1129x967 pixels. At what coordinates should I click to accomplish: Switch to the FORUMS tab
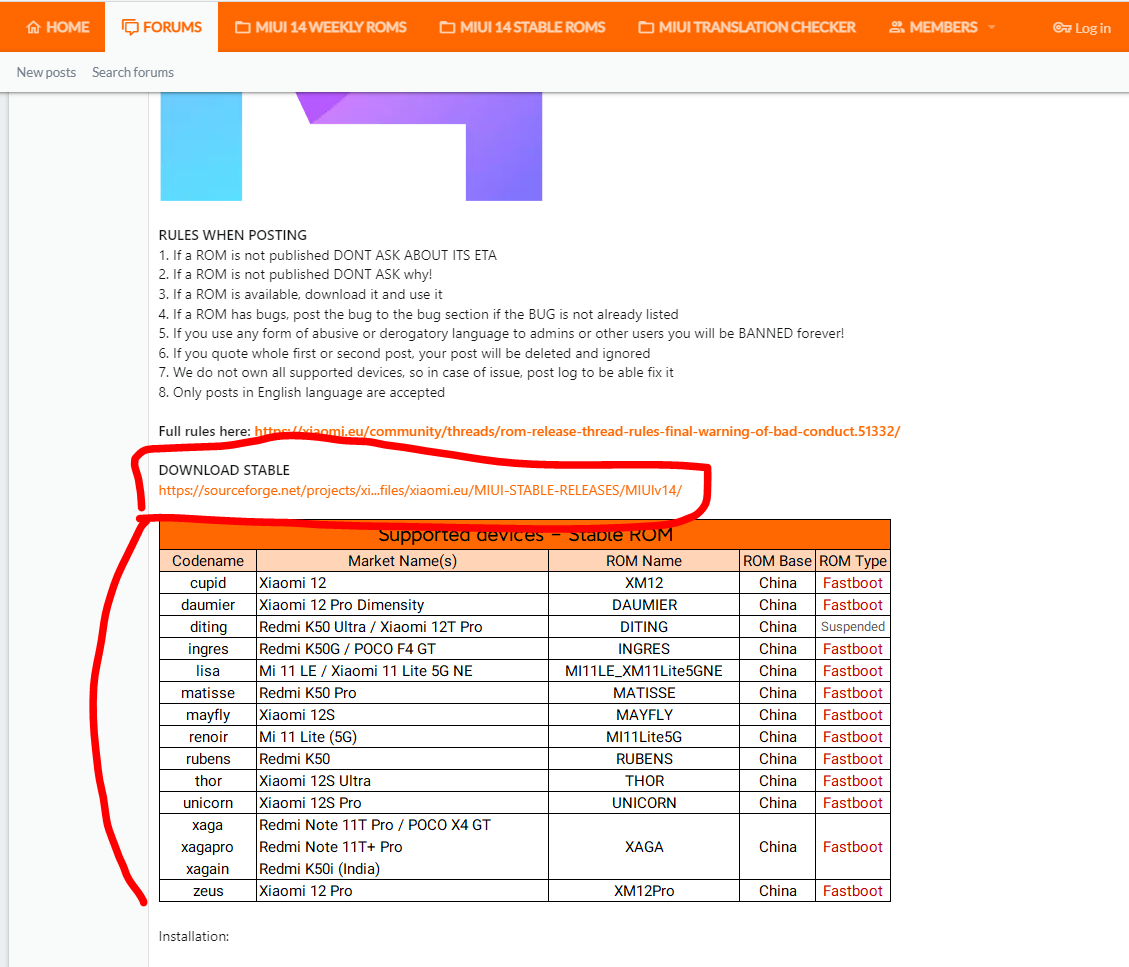pyautogui.click(x=161, y=27)
